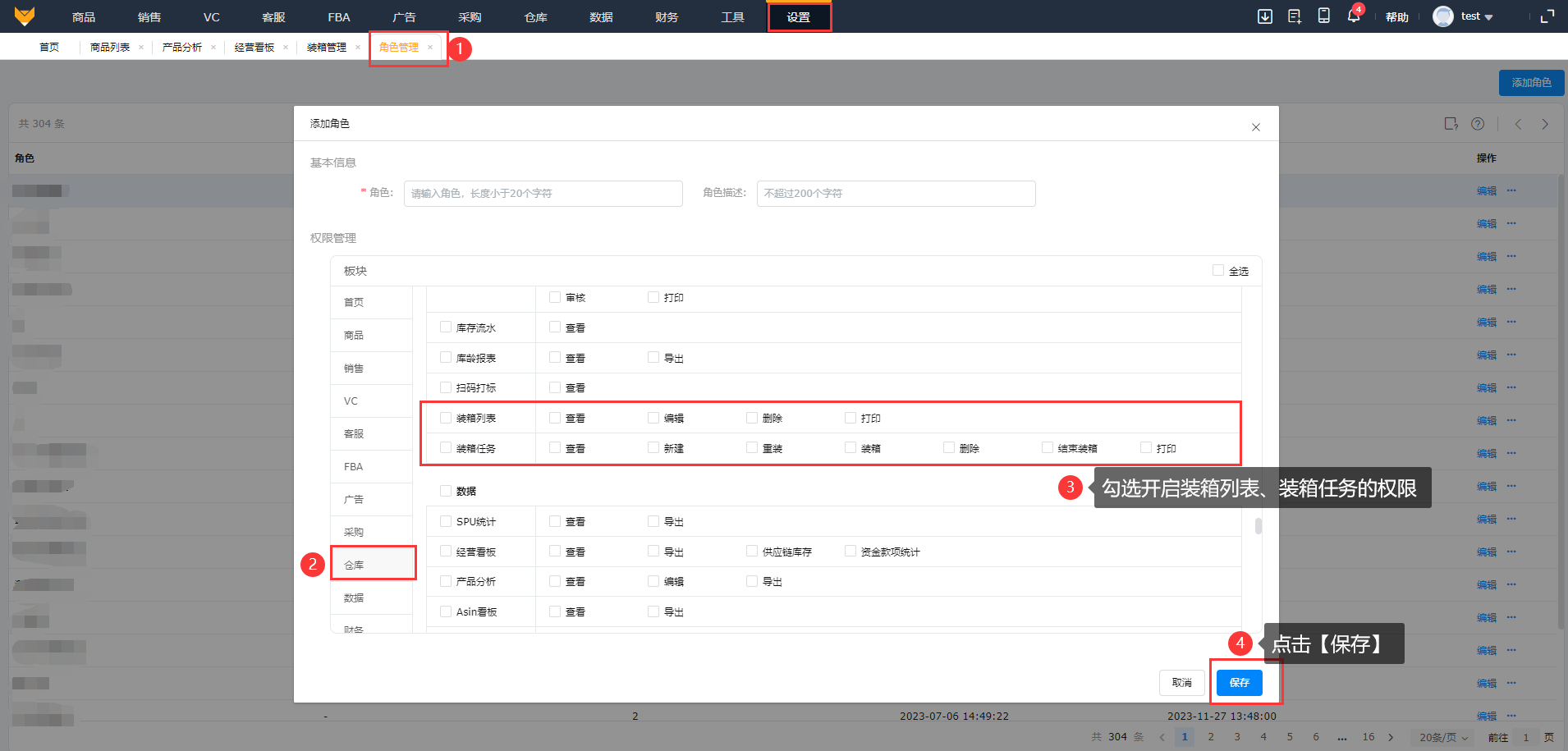Click the 前往 page number input box
The image size is (1568, 751).
(1526, 737)
